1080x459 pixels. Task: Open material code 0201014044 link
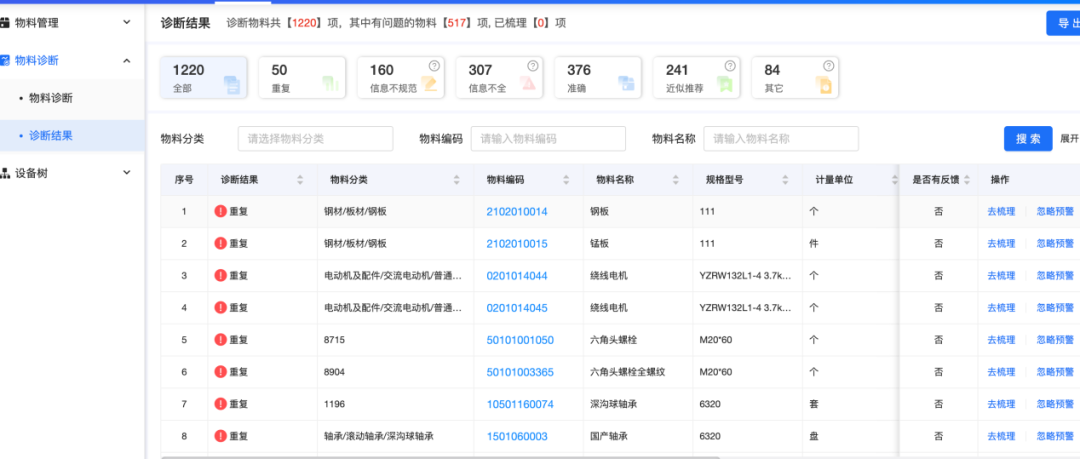pos(517,276)
